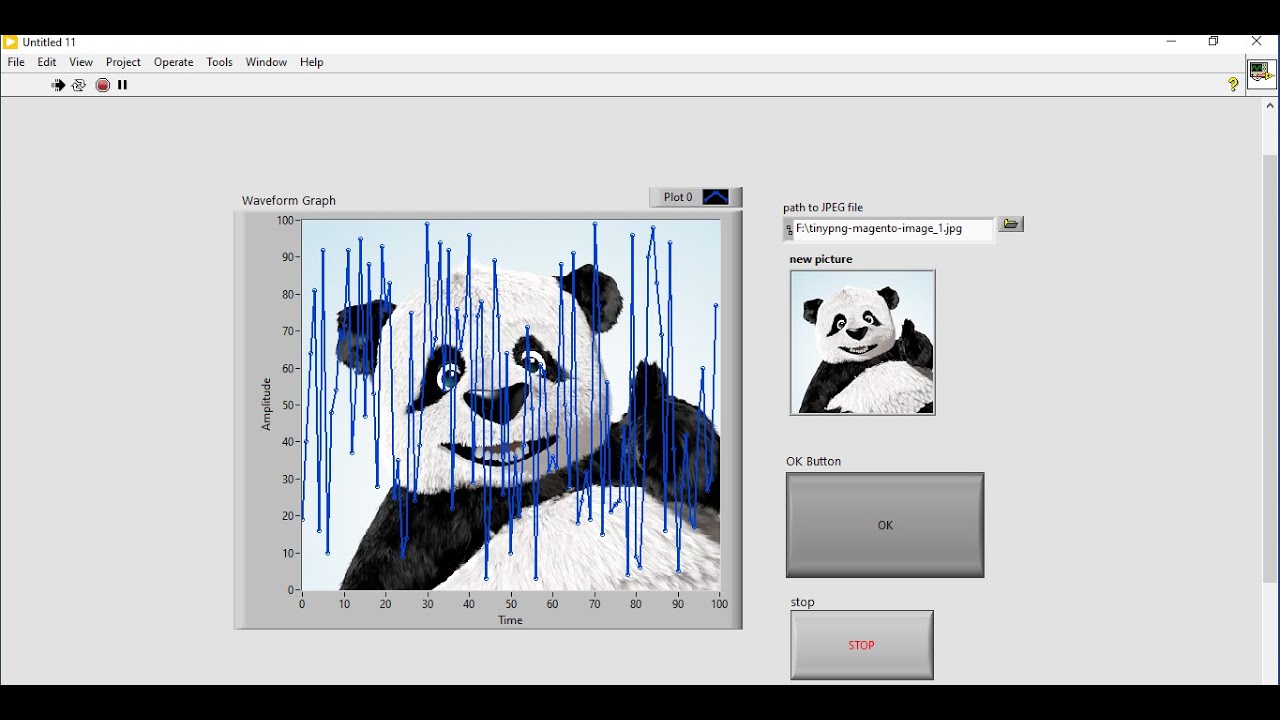Click the X axis value 50
Image resolution: width=1280 pixels, height=720 pixels.
[511, 604]
